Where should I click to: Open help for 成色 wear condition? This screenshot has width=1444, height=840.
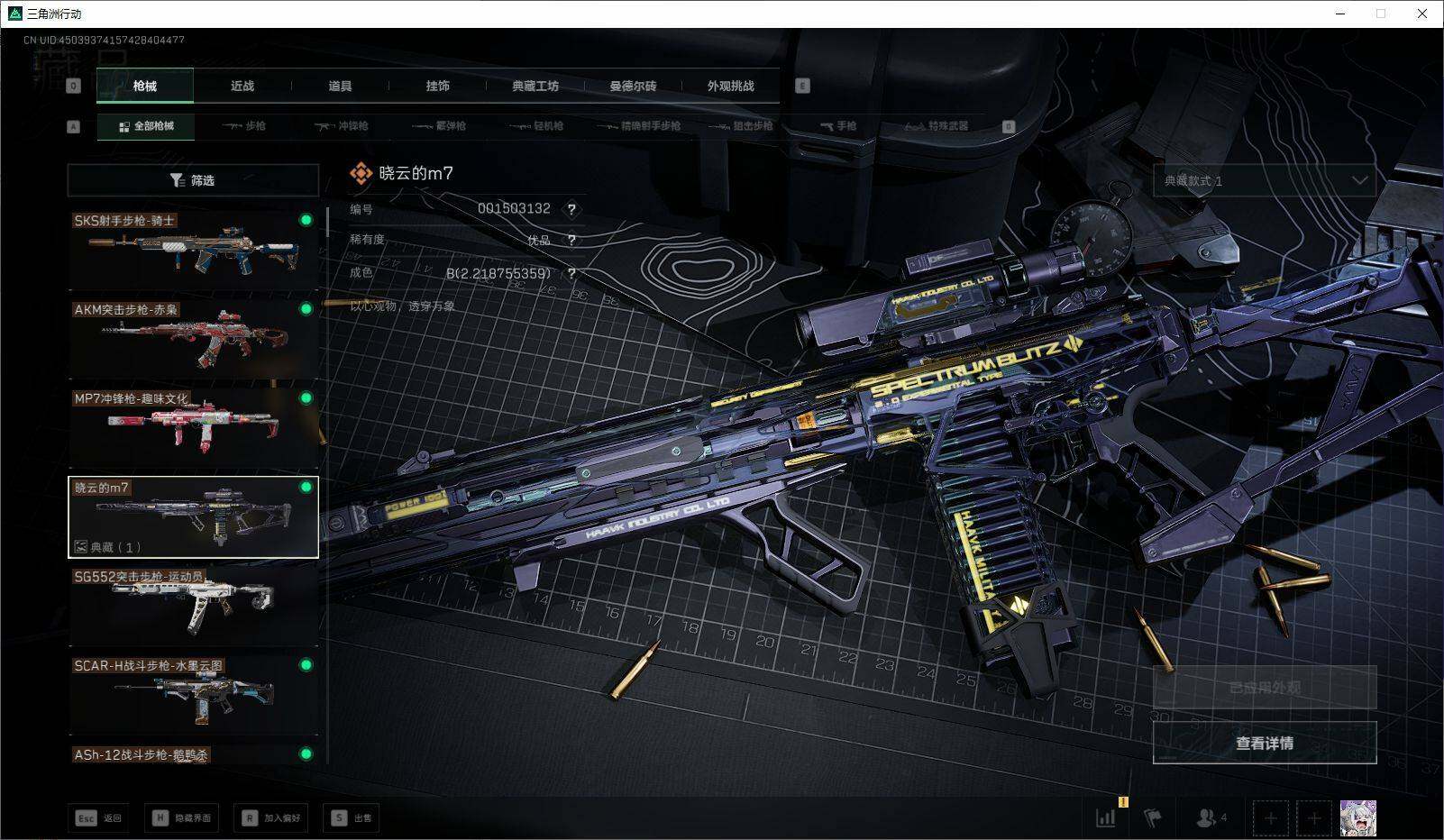click(571, 273)
